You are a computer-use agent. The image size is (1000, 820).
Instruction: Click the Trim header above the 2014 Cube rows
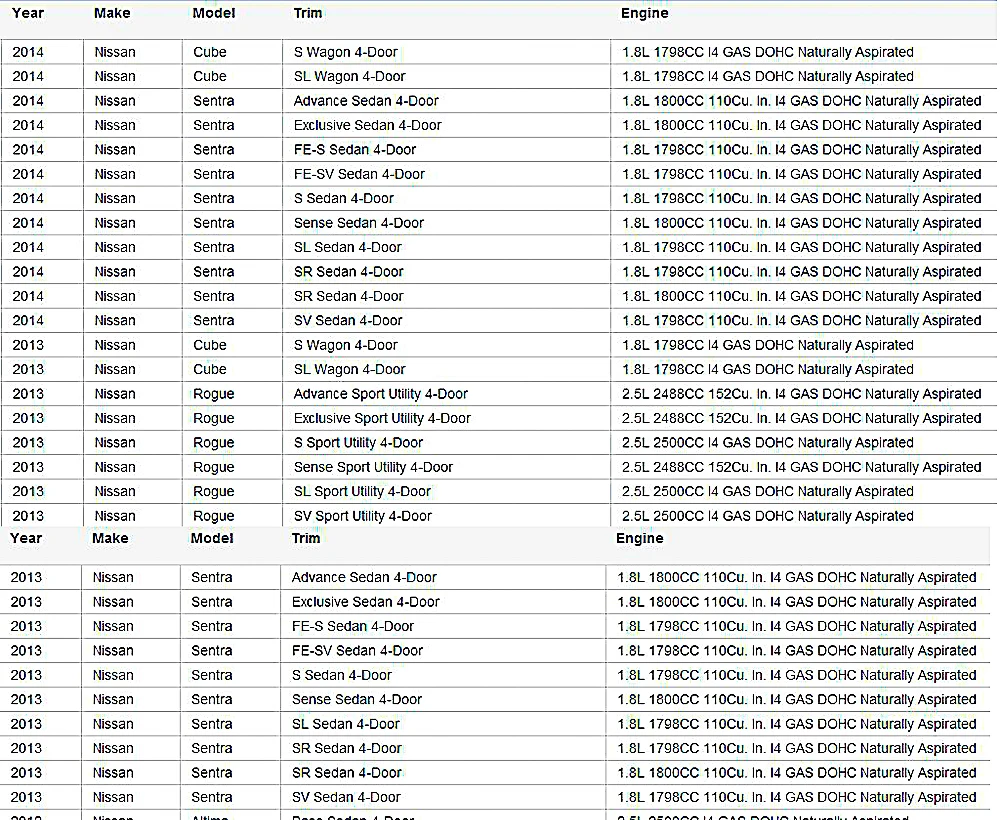coord(307,13)
